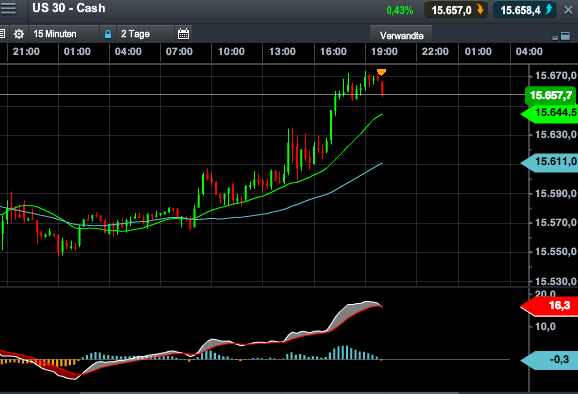Click the 15.530,0 price axis label
The width and height of the screenshot is (578, 394).
556,281
